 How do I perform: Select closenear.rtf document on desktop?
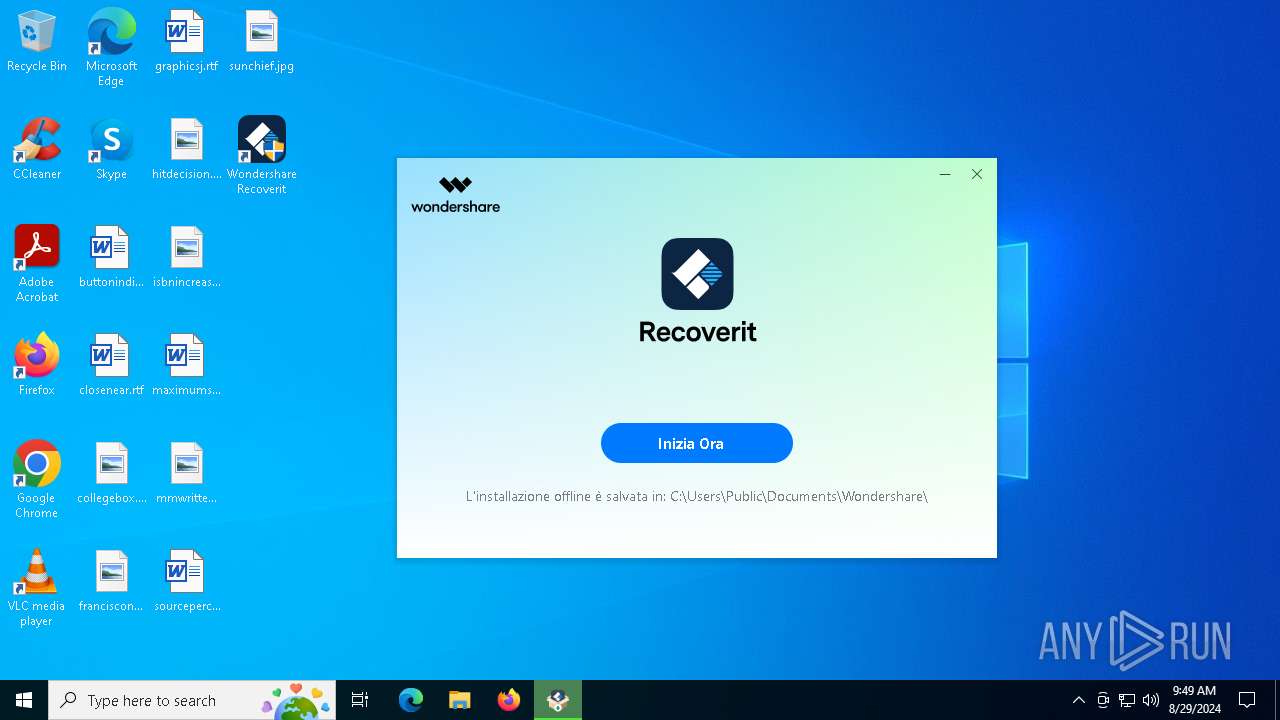point(111,365)
